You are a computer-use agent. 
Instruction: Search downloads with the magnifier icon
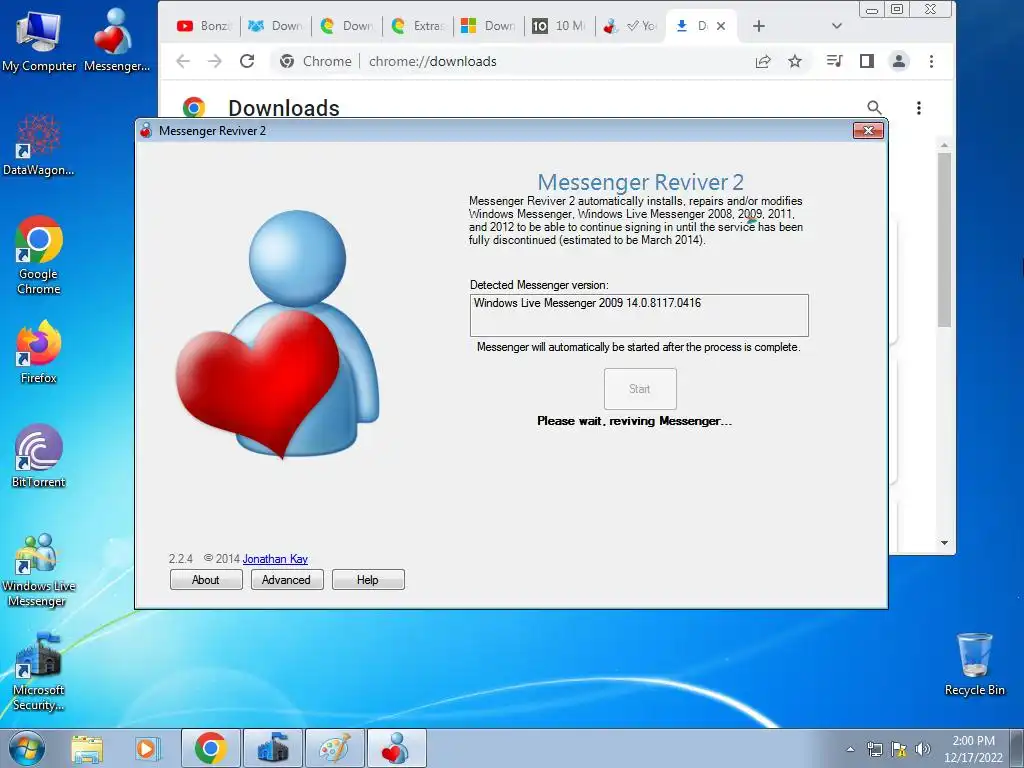pos(874,108)
